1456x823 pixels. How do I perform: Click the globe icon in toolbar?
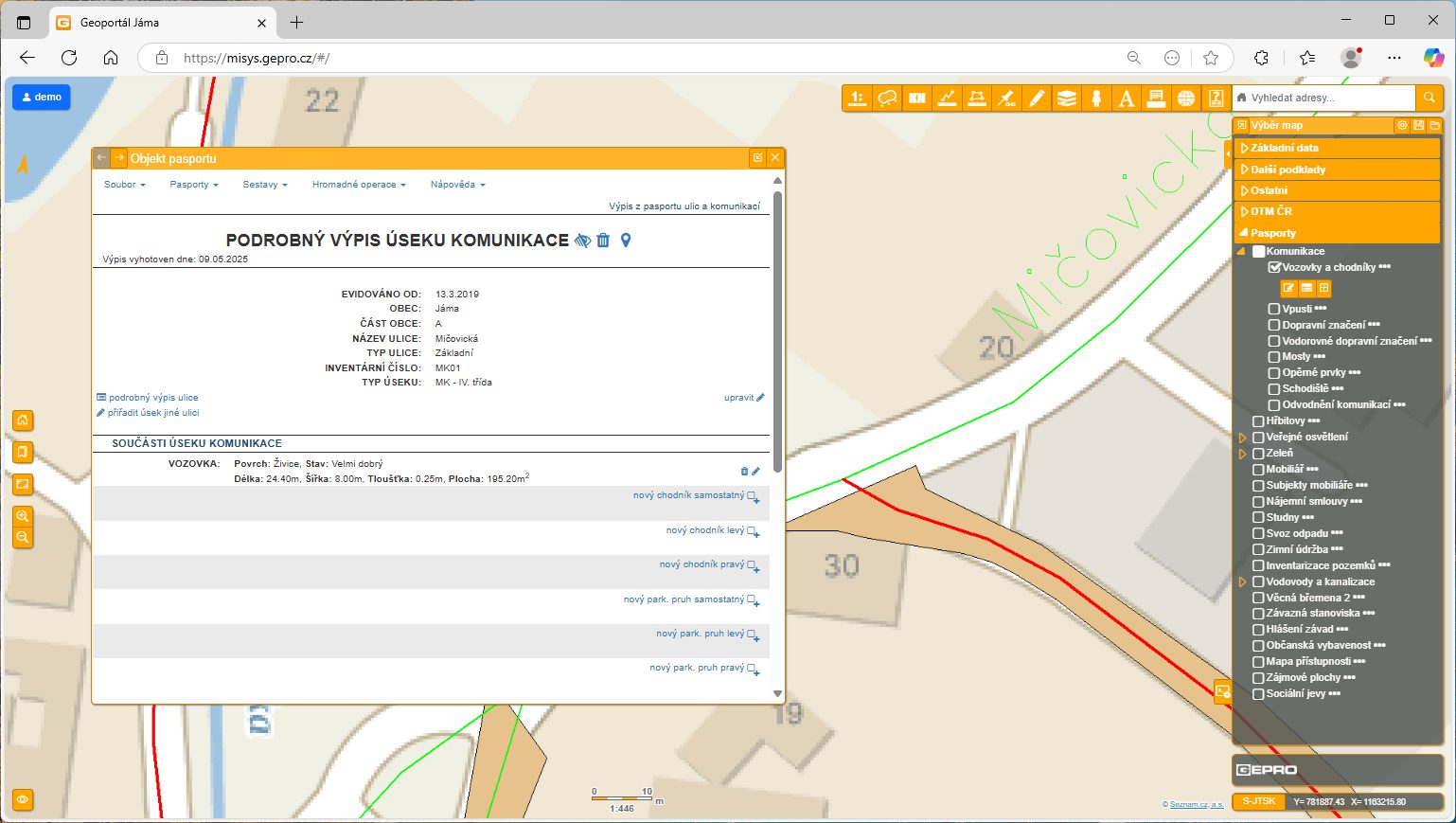[x=1186, y=98]
